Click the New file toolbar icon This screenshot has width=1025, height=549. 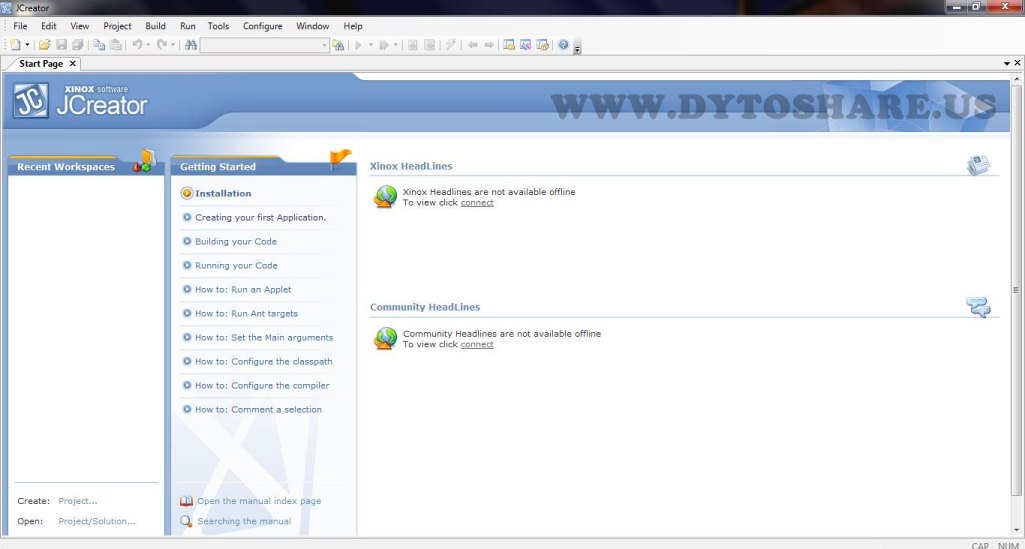pos(15,45)
